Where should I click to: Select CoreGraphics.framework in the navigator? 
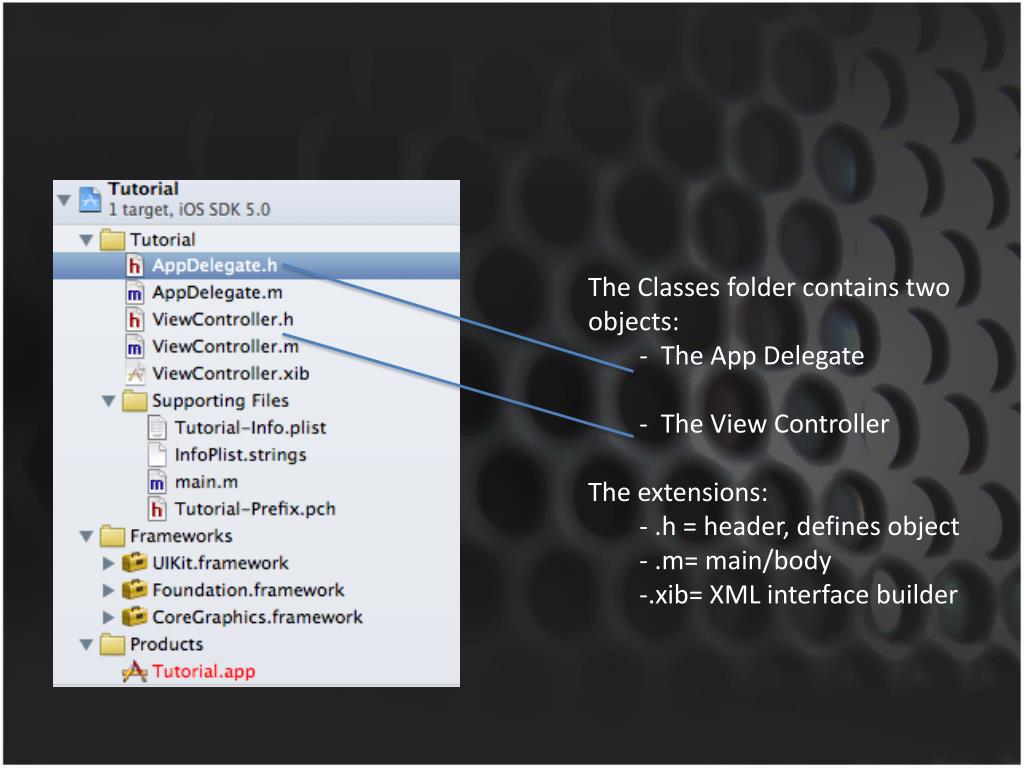click(257, 617)
